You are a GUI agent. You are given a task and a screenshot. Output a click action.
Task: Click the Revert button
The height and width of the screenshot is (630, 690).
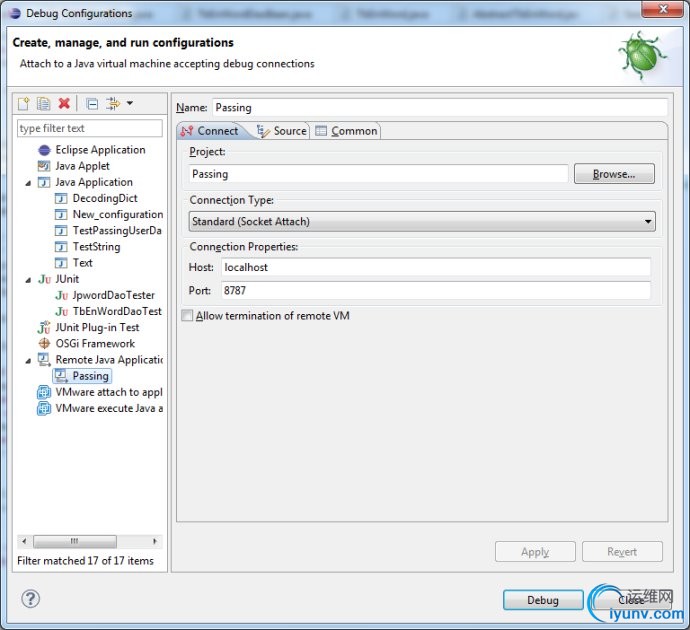pos(622,552)
